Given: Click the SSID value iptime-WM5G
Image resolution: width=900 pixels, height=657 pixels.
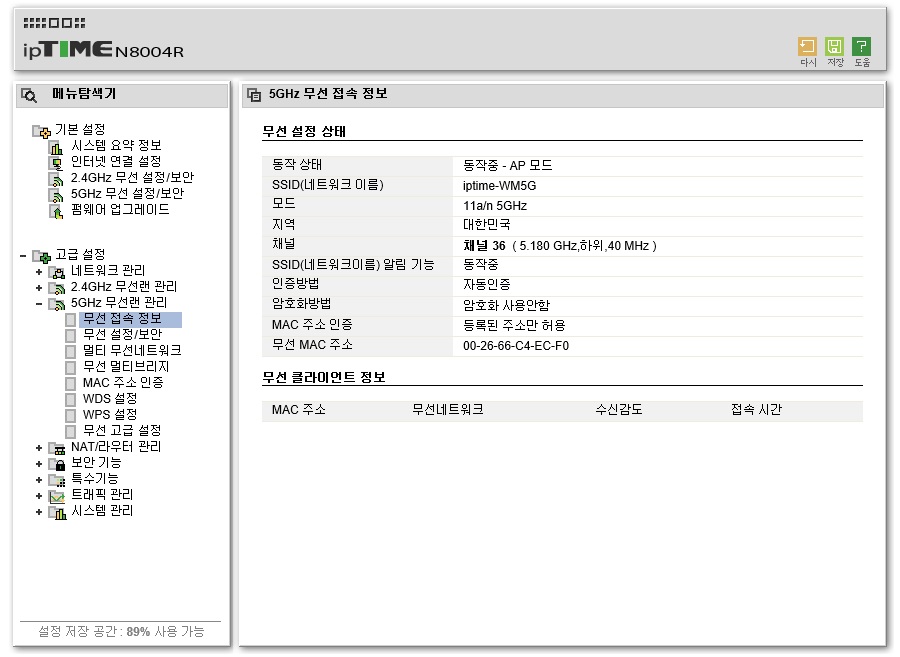Looking at the screenshot, I should pos(499,186).
